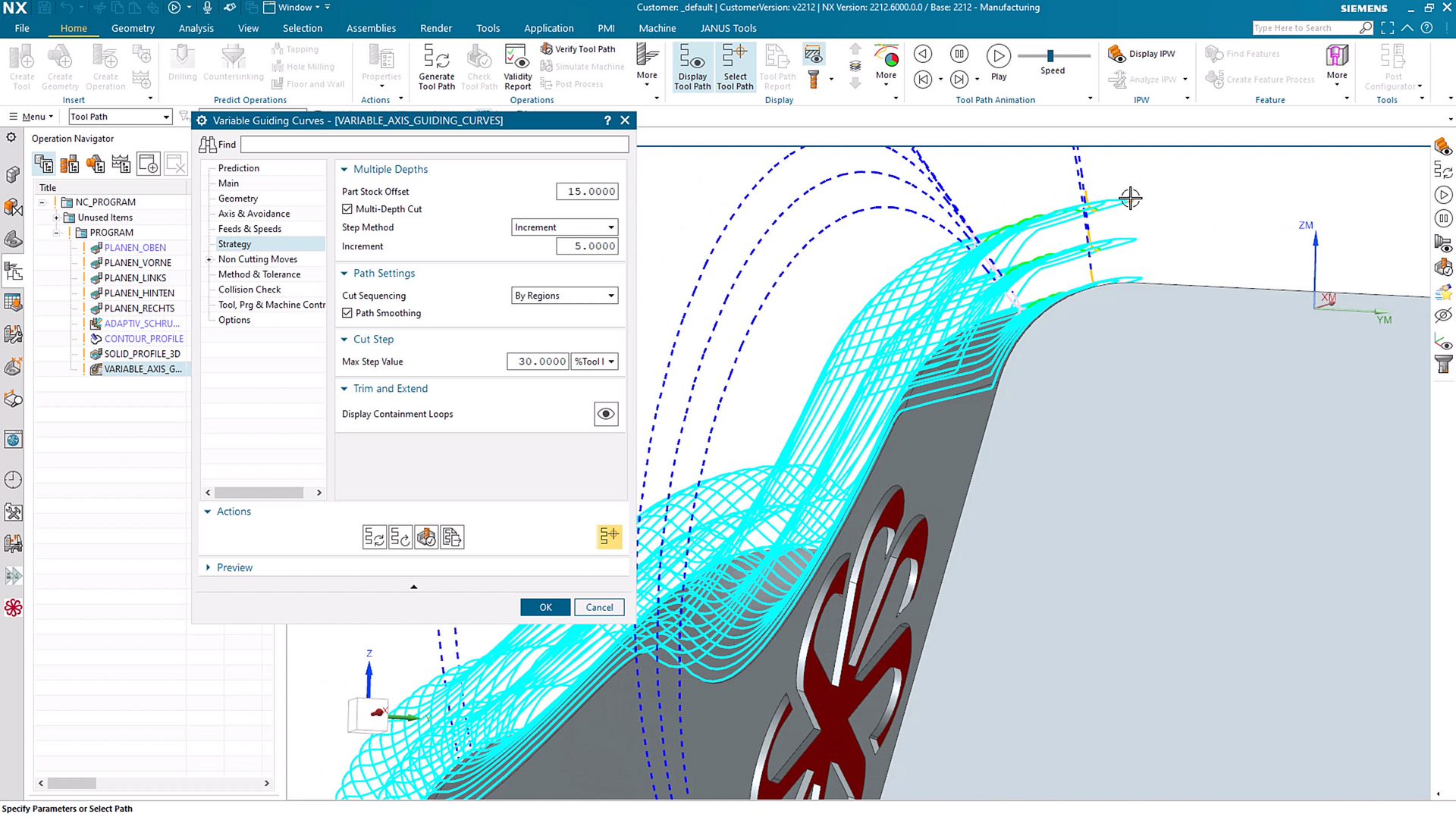Toggle the Multi-Depth Cut checkbox
1456x817 pixels.
[347, 209]
